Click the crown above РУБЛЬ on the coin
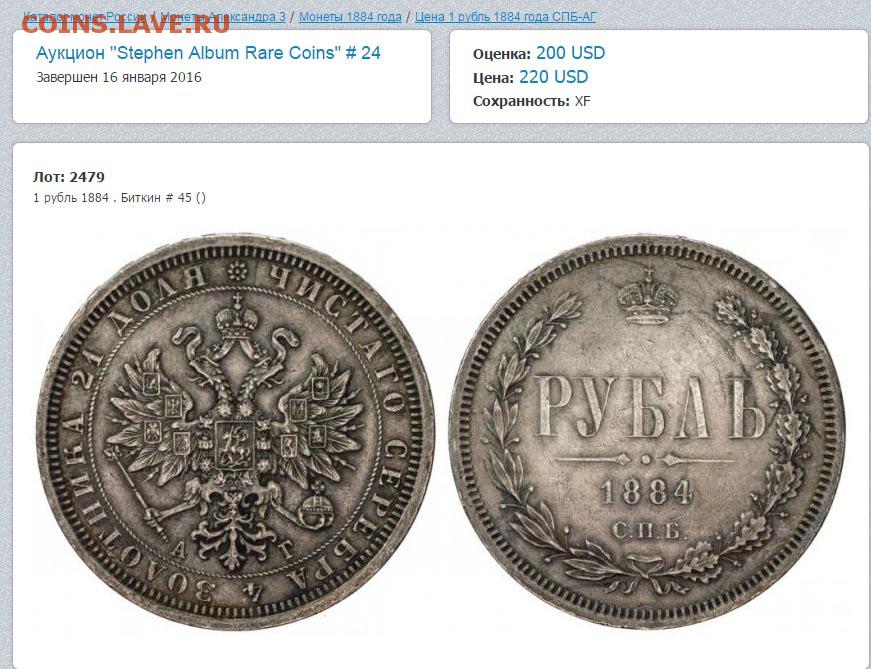871x669 pixels. tap(648, 296)
